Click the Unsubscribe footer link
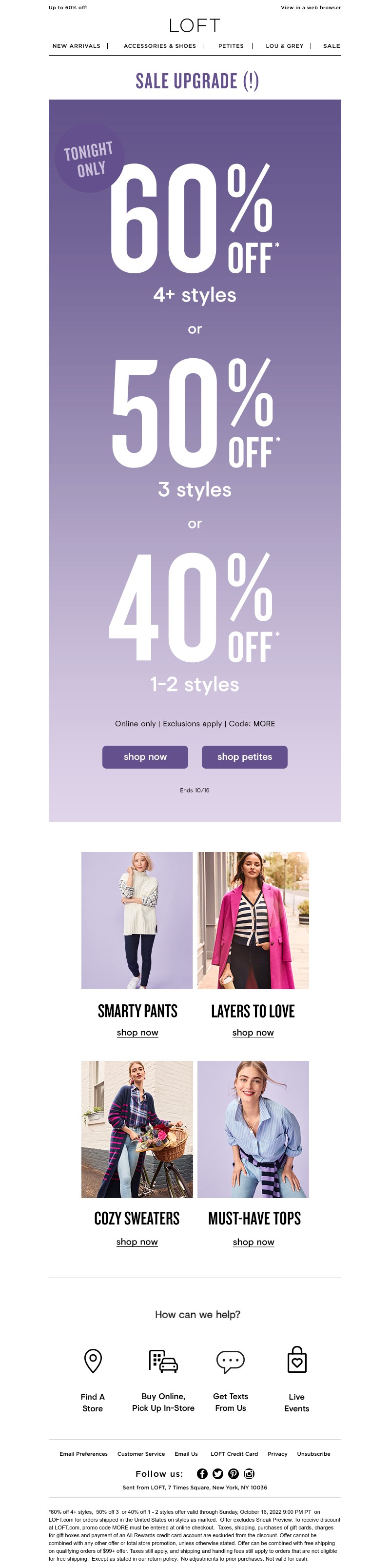The height and width of the screenshot is (1568, 390). (x=314, y=1454)
